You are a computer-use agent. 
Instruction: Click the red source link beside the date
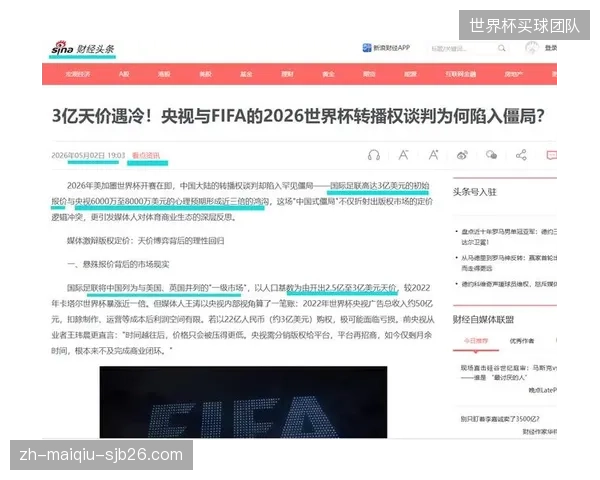[146, 155]
